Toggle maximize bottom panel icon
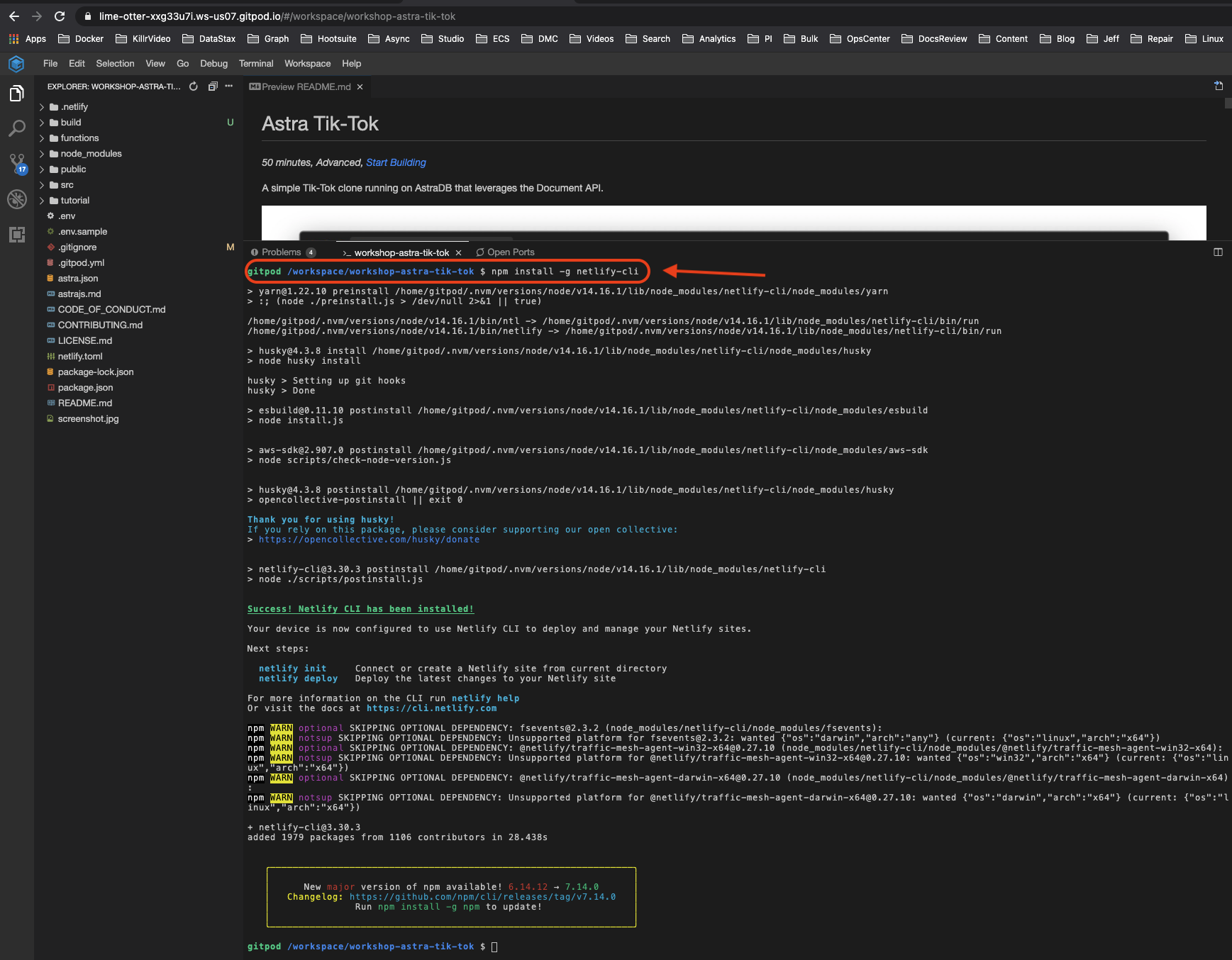1232x960 pixels. pyautogui.click(x=1218, y=252)
